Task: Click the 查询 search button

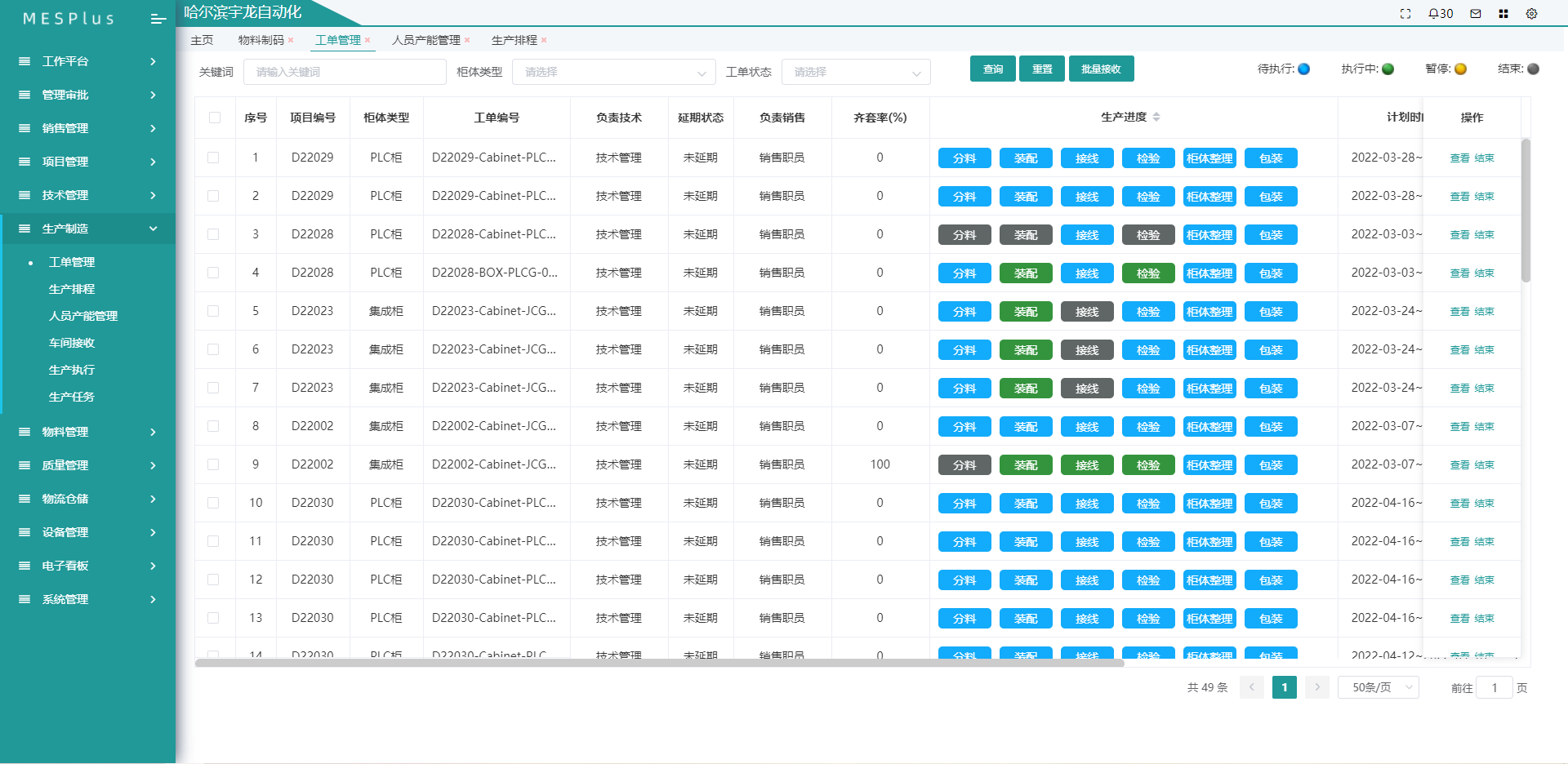Action: click(x=993, y=69)
